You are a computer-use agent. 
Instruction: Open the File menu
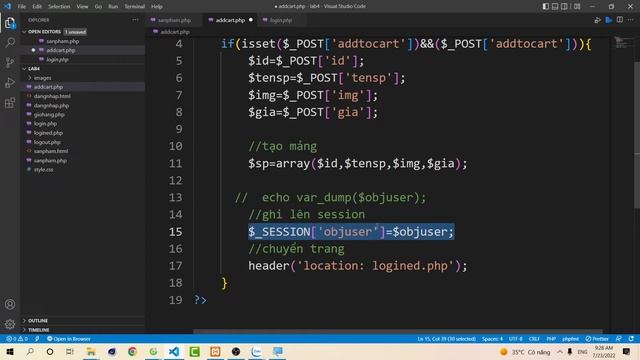[x=22, y=6]
